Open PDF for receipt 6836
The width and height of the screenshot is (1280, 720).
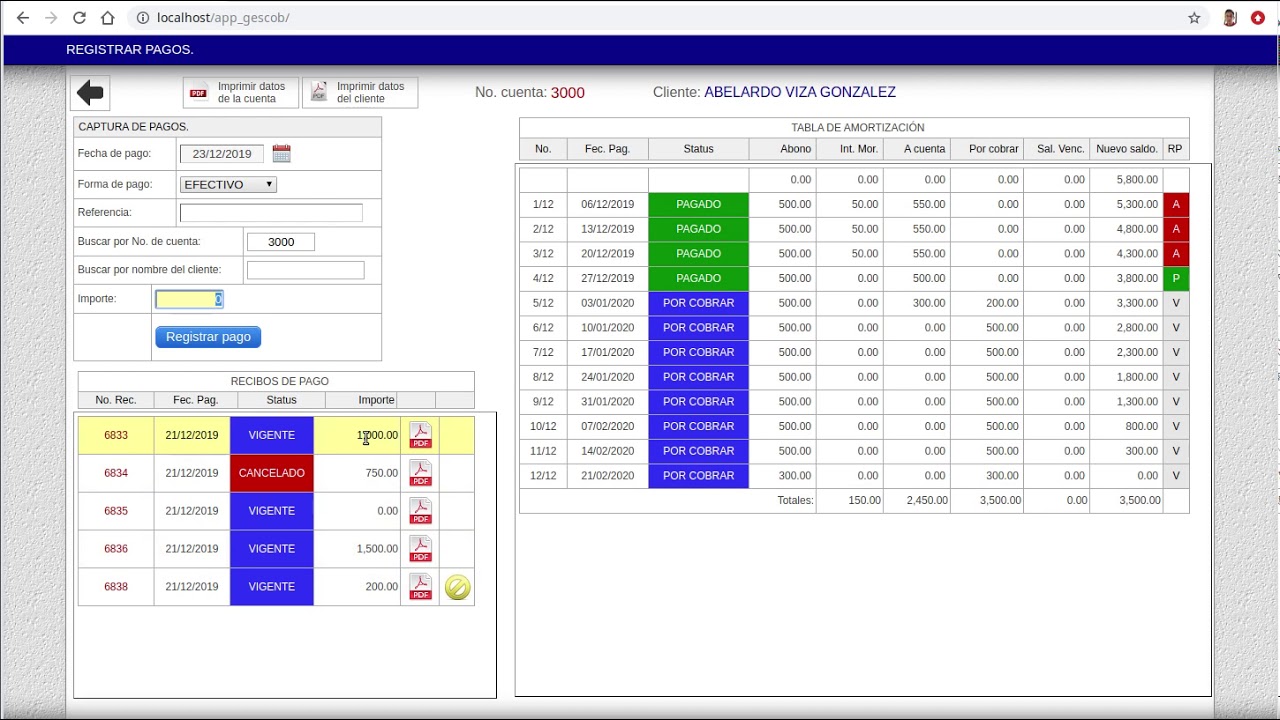[x=421, y=549]
